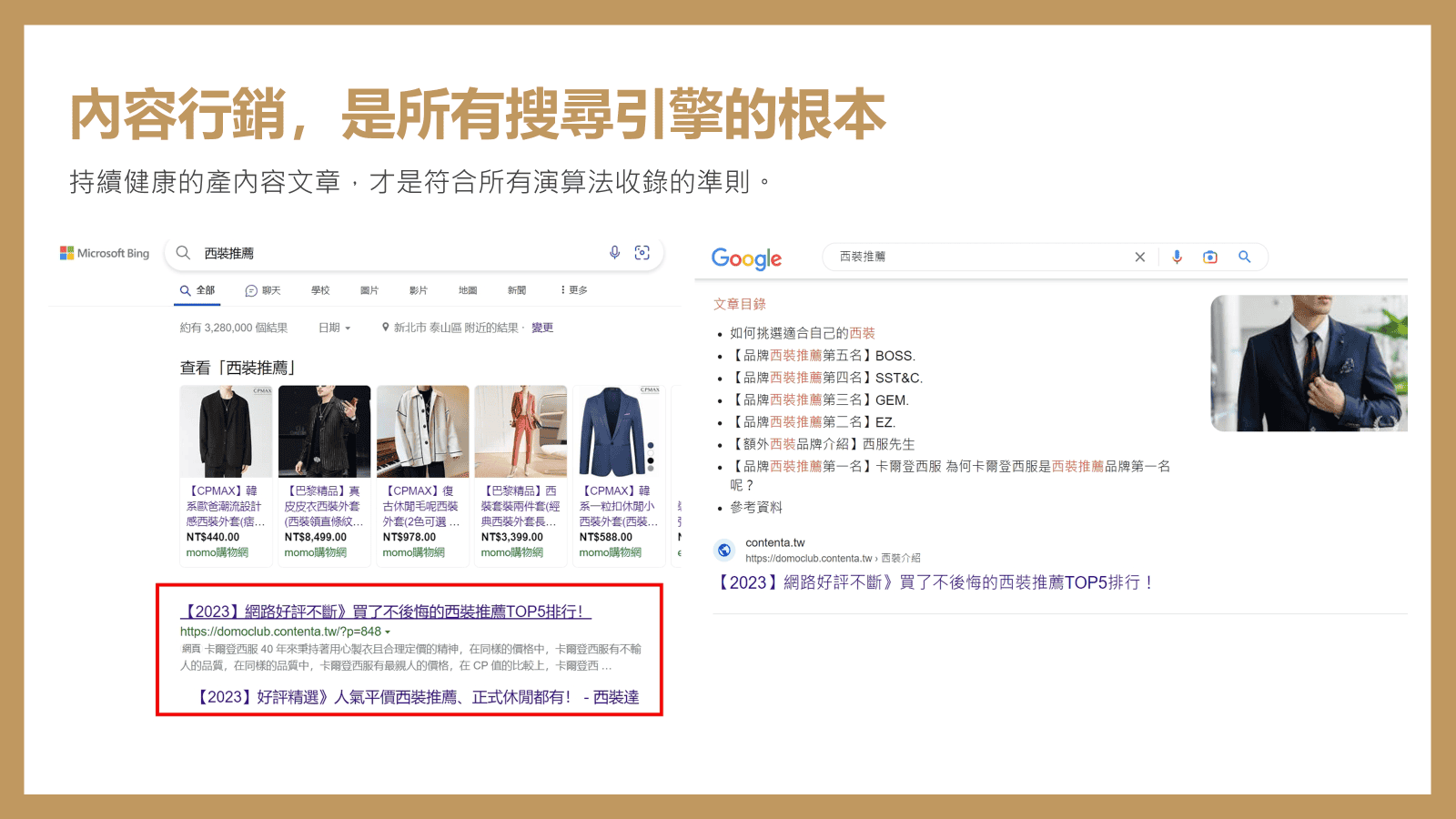Image resolution: width=1456 pixels, height=819 pixels.
Task: Click Google voice search microphone icon
Action: [x=1177, y=258]
